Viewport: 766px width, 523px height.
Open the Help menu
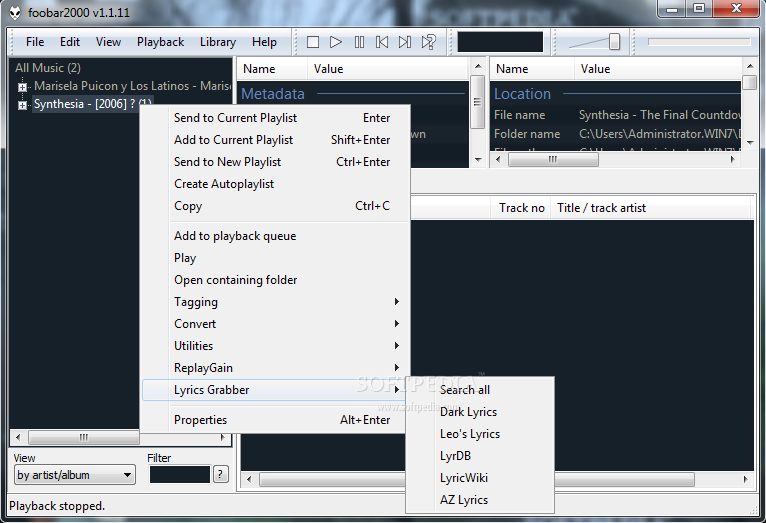(x=264, y=42)
